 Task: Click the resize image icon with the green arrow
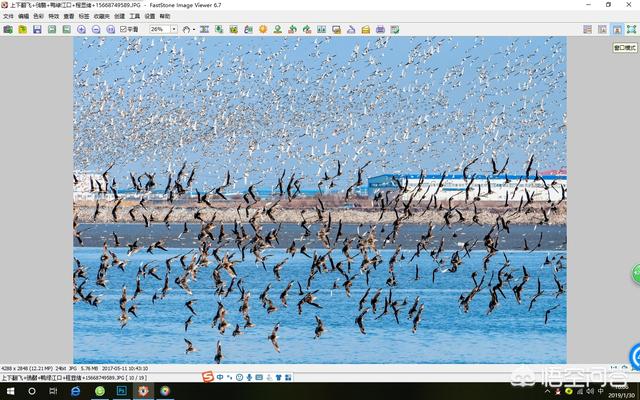pyautogui.click(x=219, y=29)
